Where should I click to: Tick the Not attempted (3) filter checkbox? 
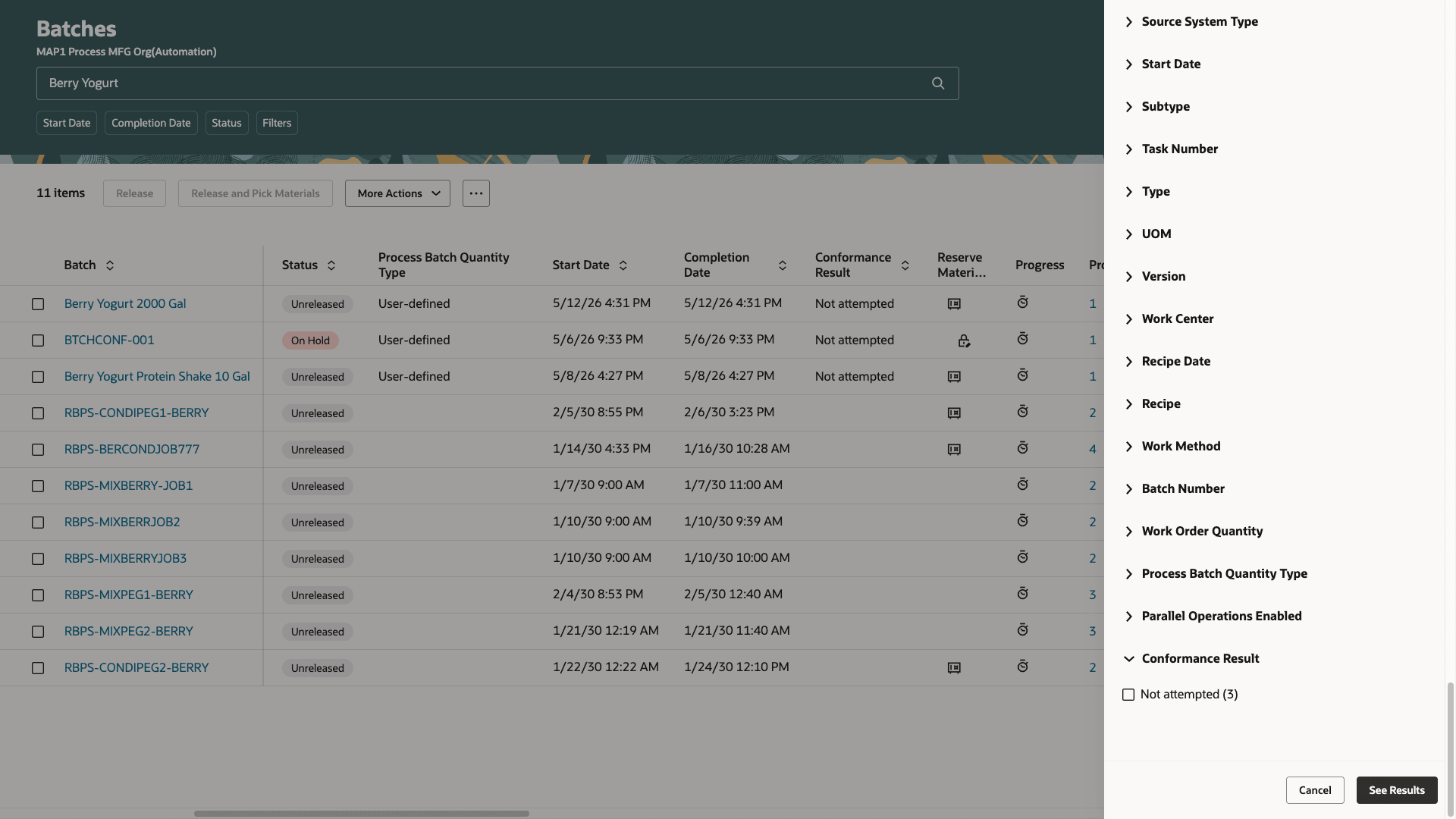(x=1128, y=695)
